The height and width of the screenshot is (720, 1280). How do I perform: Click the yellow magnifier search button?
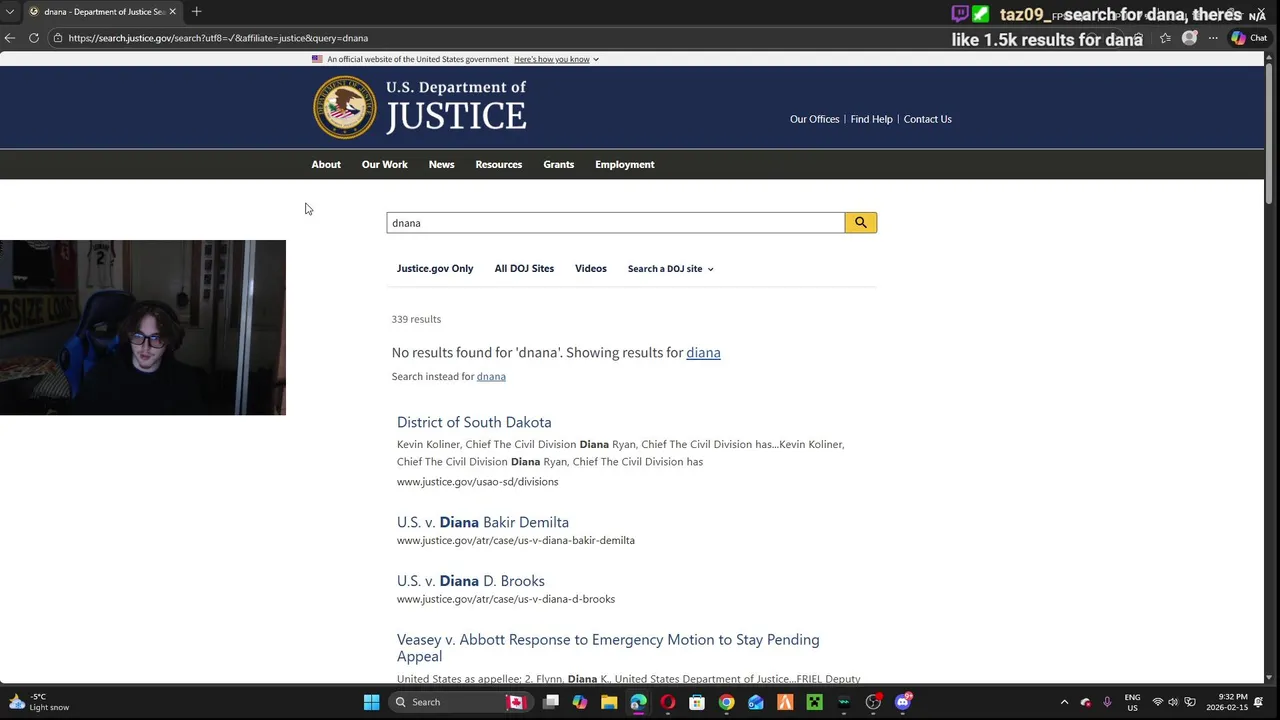pos(860,223)
